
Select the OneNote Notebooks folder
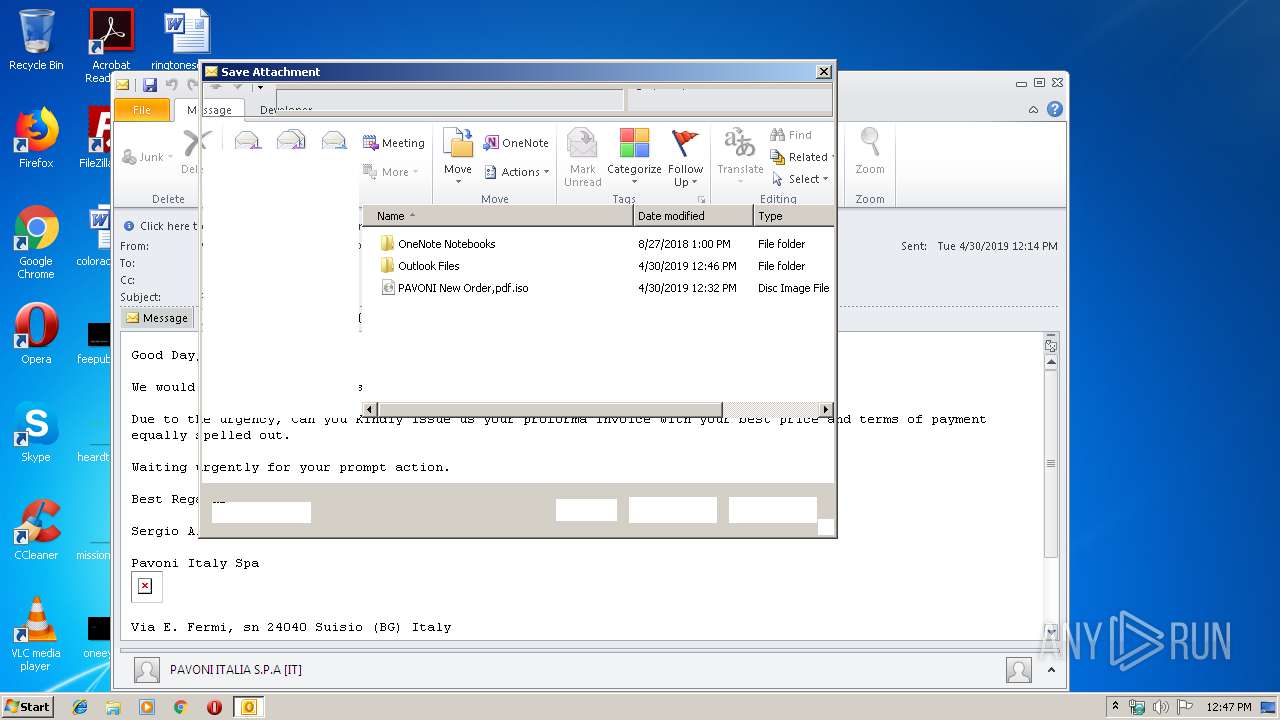438,244
